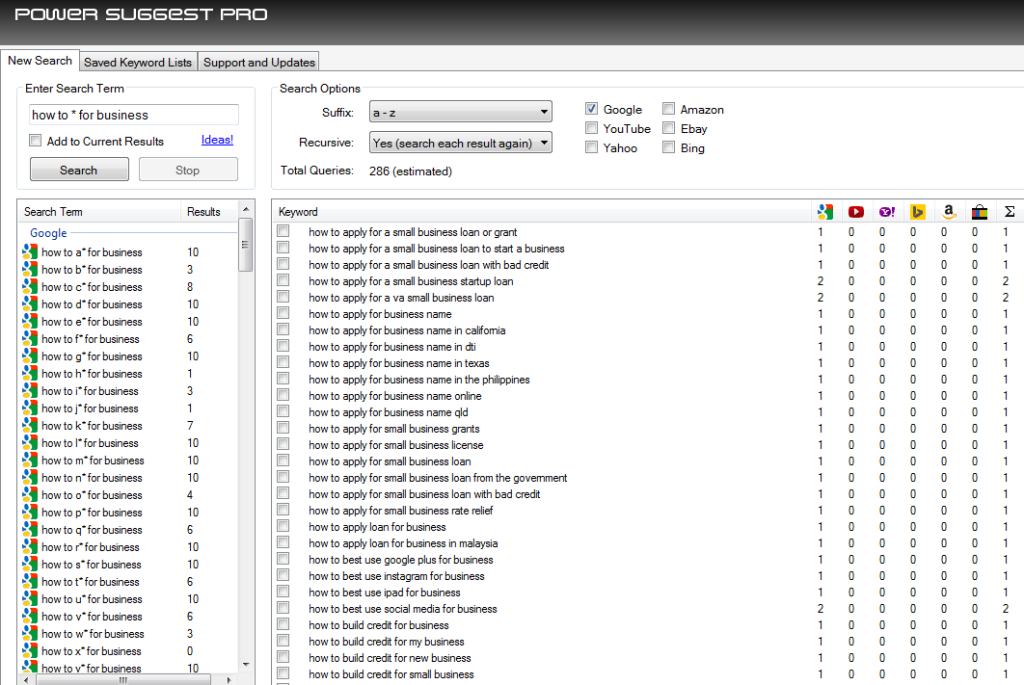This screenshot has width=1024, height=685.
Task: Click Google icon beside 'how to f* for business'
Action: pos(30,339)
